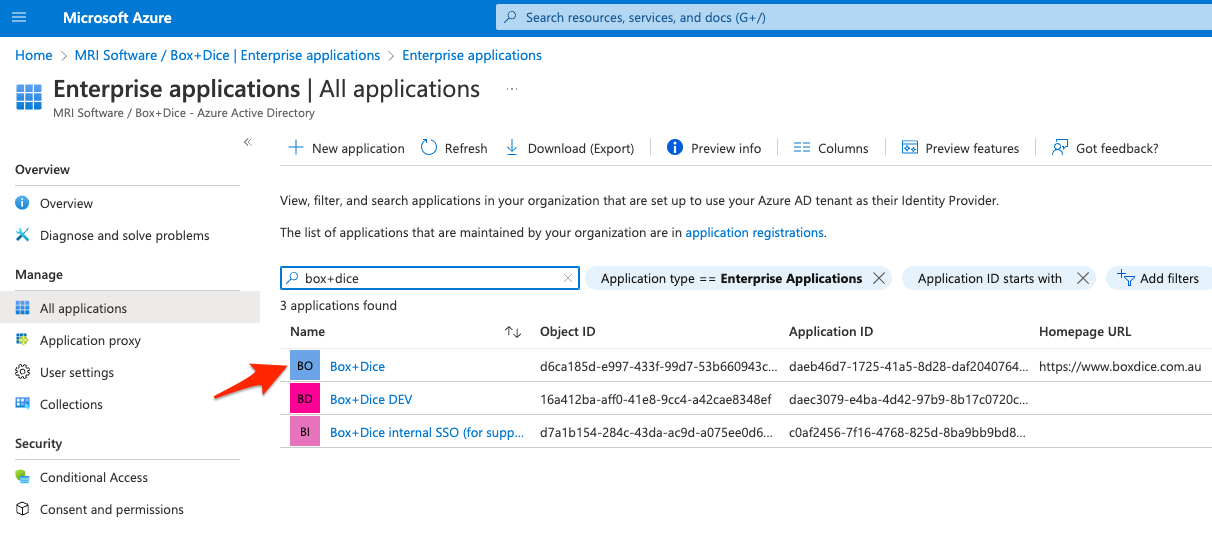Click the Enterprise applications grid icon

tap(29, 97)
